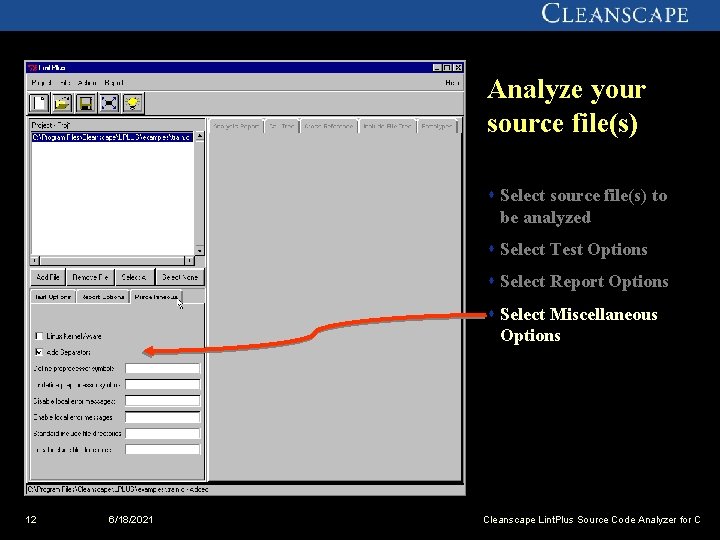
Task: Maximize the LintPlus window
Action: 447,68
